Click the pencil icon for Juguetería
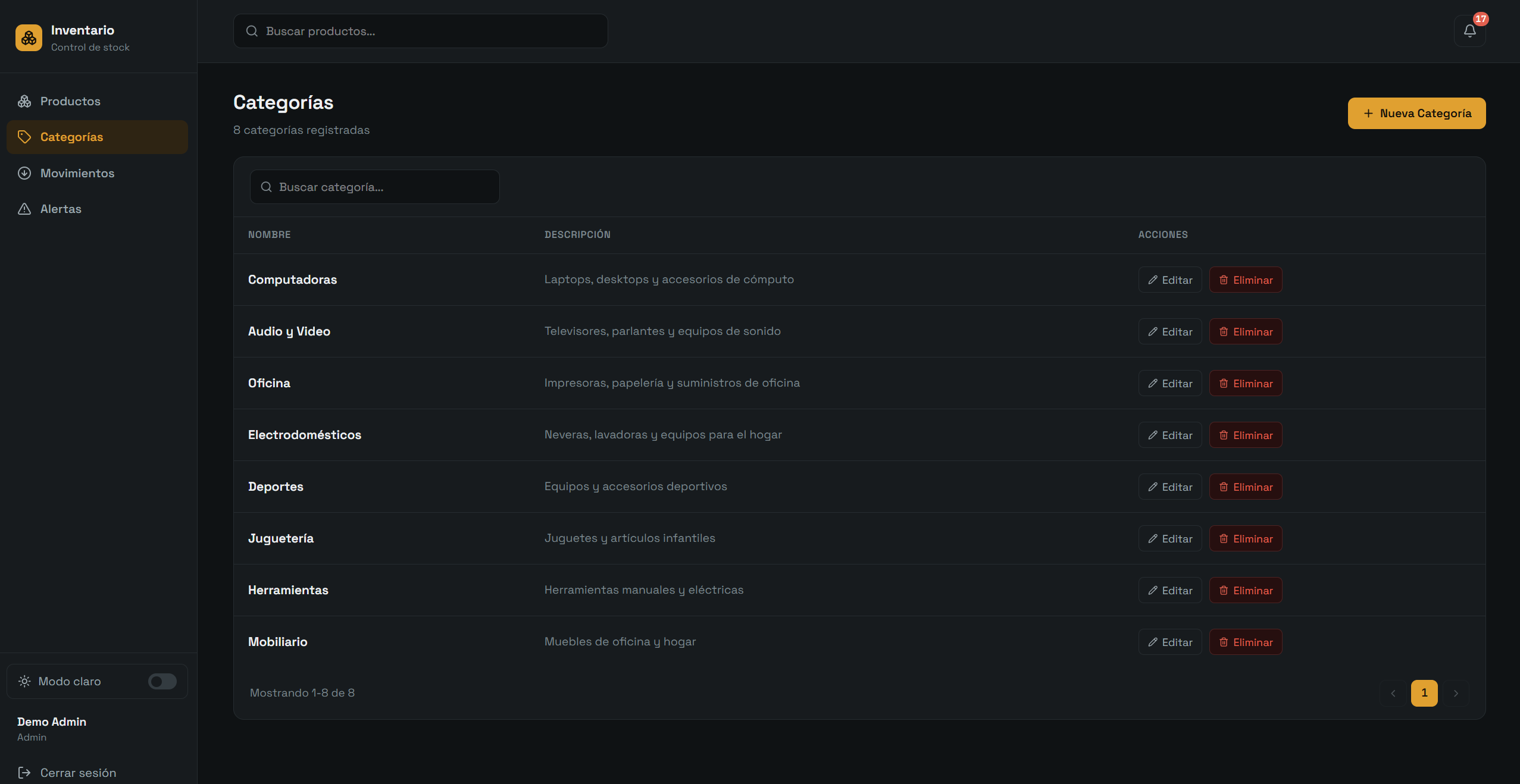The image size is (1520, 784). pyautogui.click(x=1153, y=538)
